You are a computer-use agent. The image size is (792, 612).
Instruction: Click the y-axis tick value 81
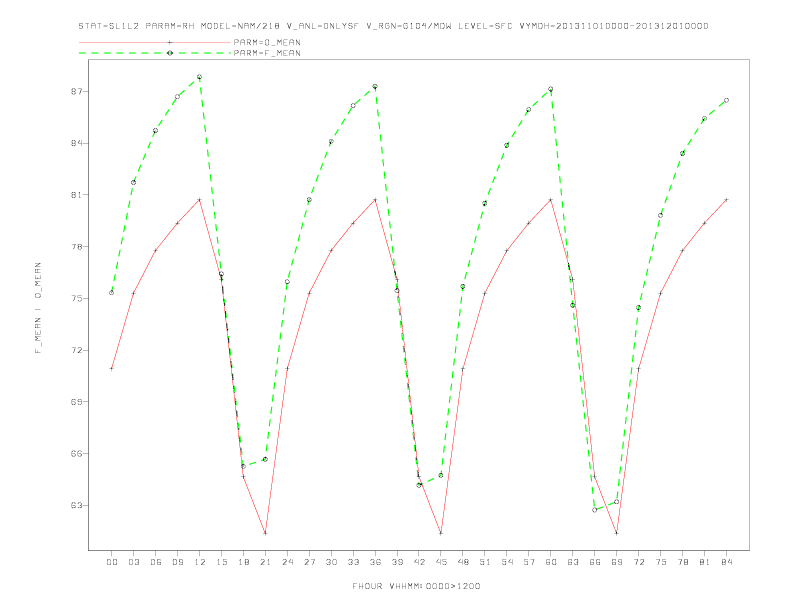pyautogui.click(x=76, y=195)
